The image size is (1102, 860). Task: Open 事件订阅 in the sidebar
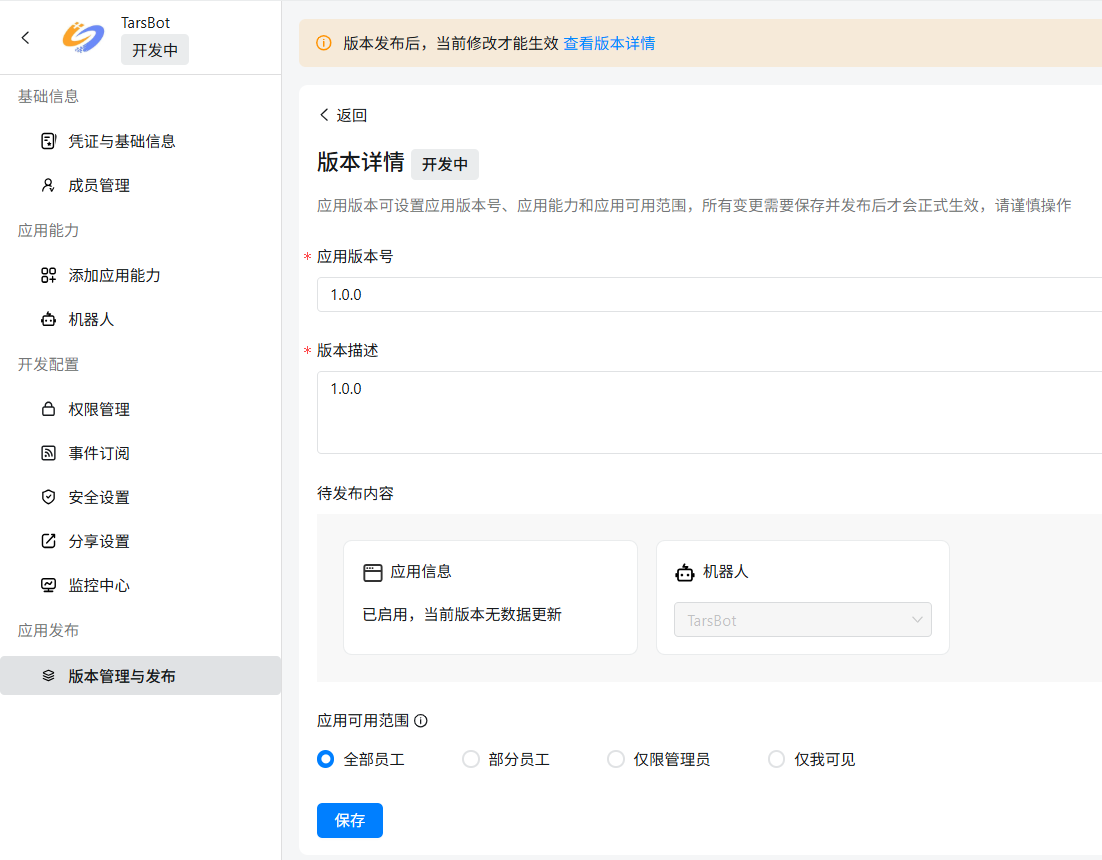tap(99, 453)
